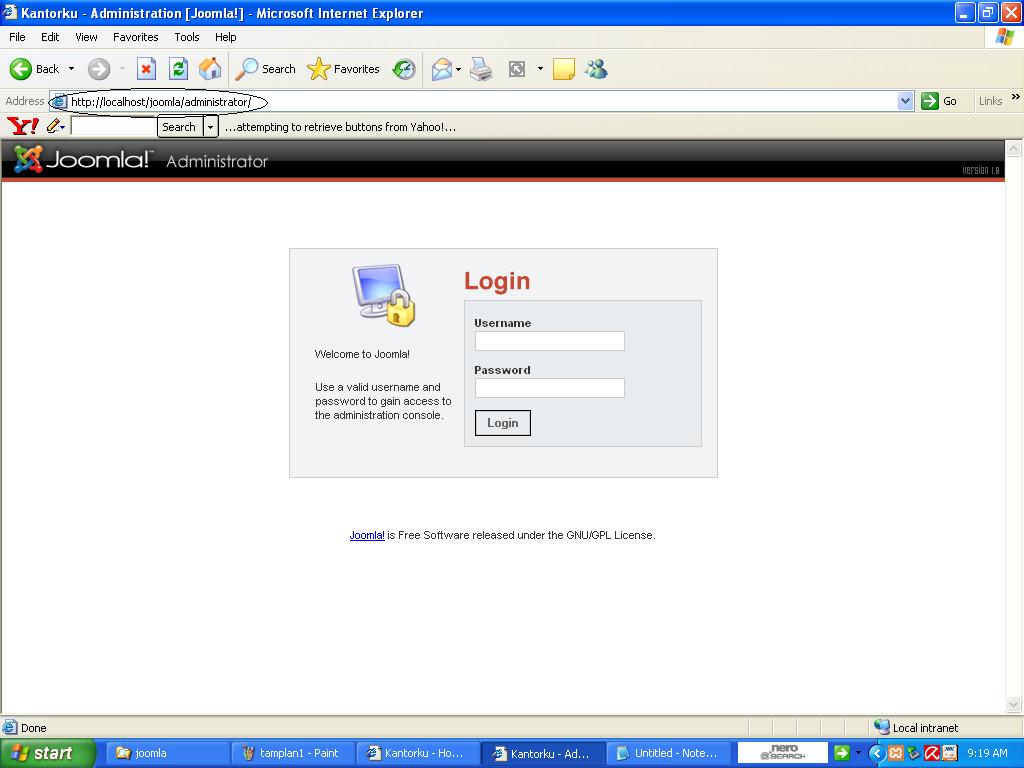
Task: Click the Back arrow icon
Action: (20, 69)
